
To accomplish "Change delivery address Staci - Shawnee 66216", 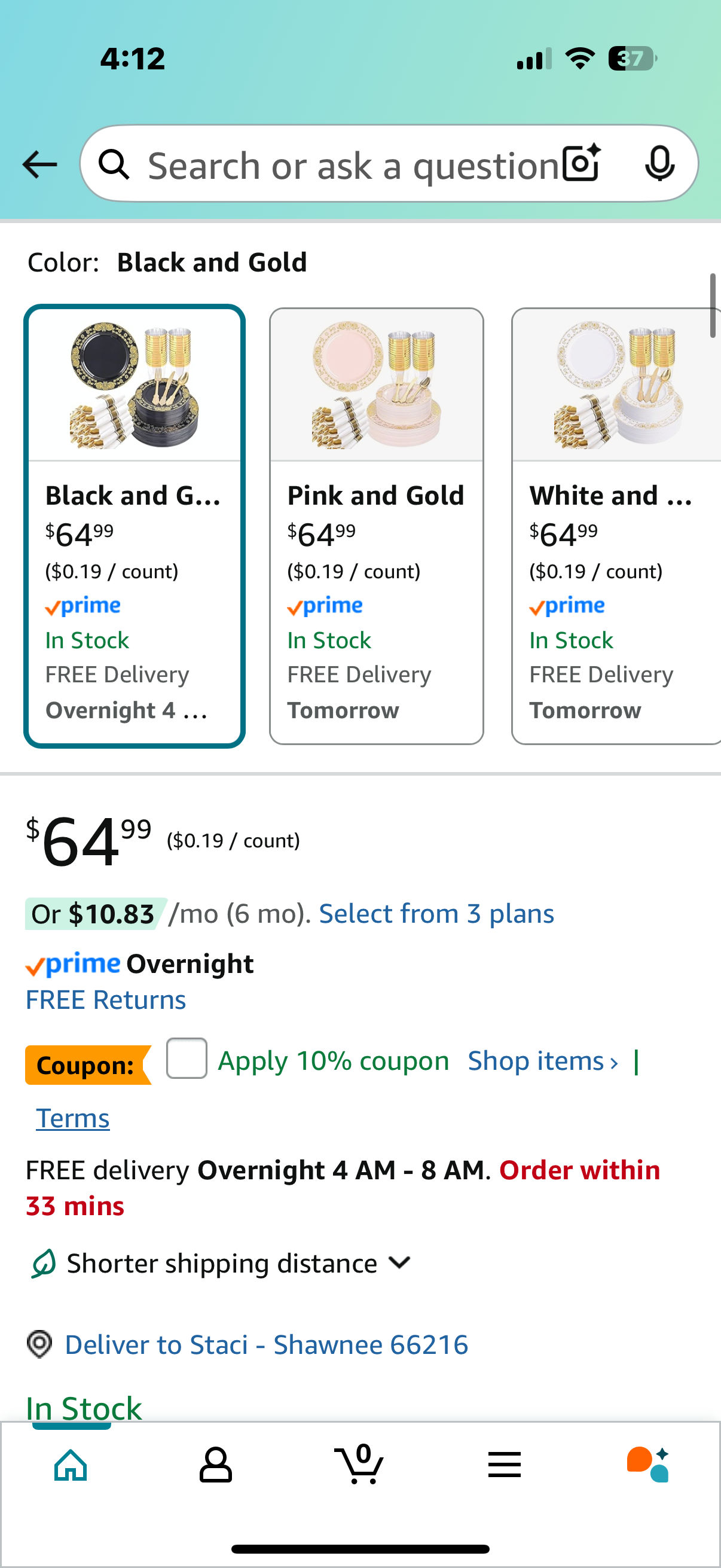I will tap(267, 1344).
